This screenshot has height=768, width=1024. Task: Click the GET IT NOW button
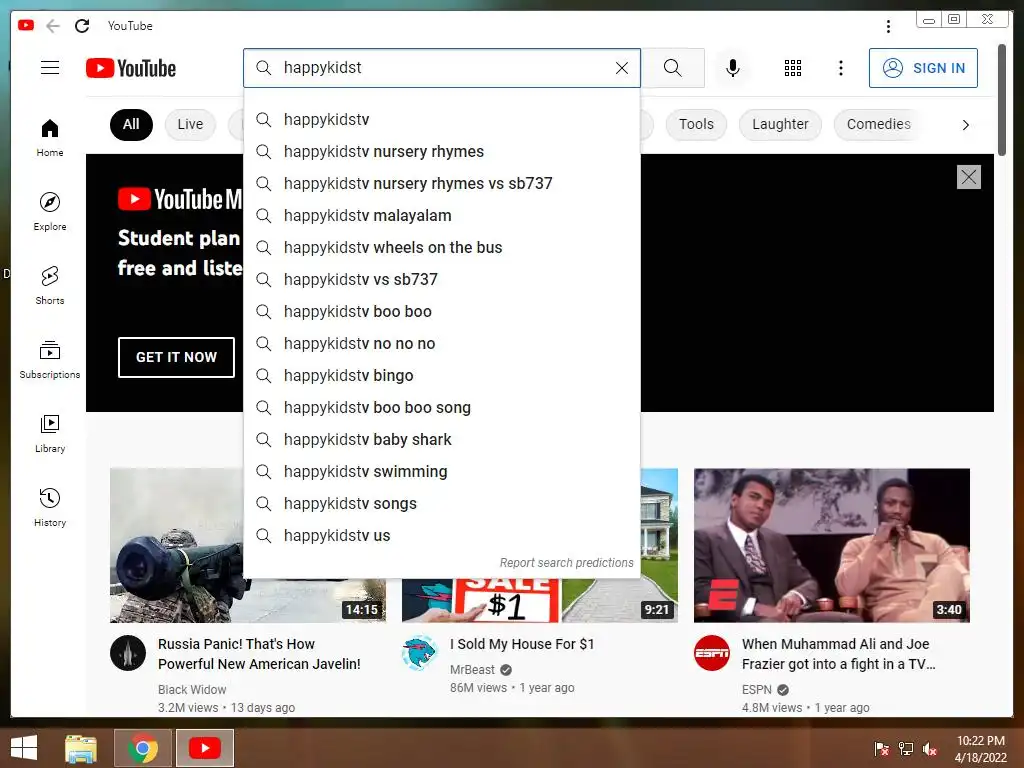(x=176, y=357)
